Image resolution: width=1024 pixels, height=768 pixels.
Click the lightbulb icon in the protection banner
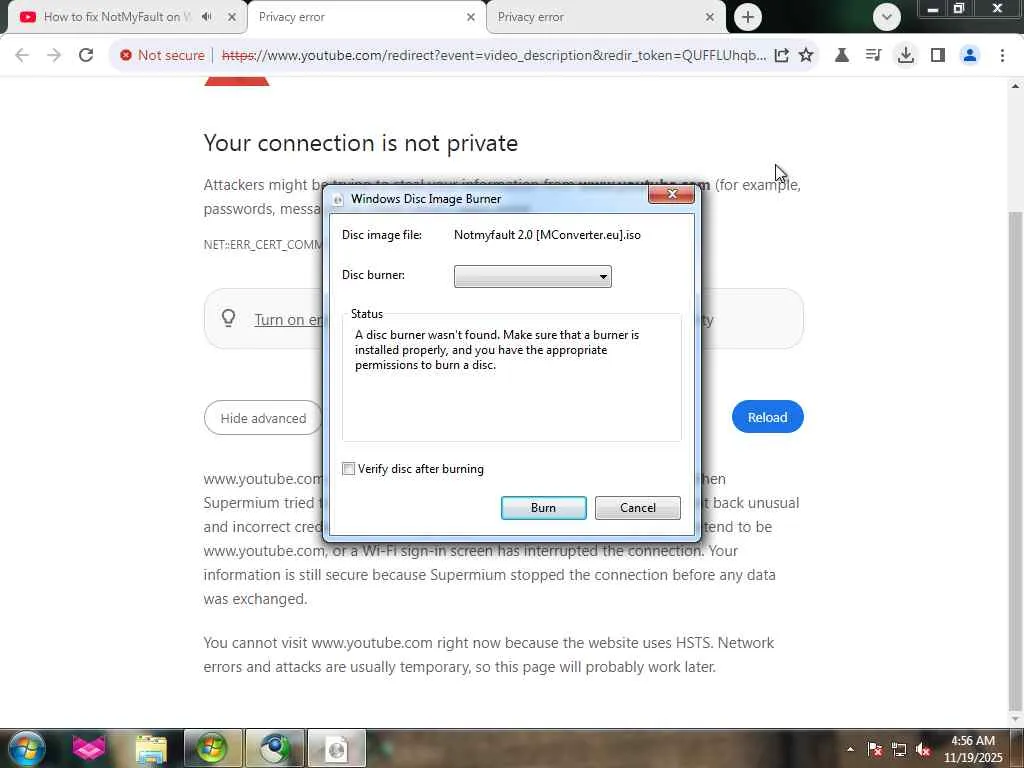[x=228, y=318]
